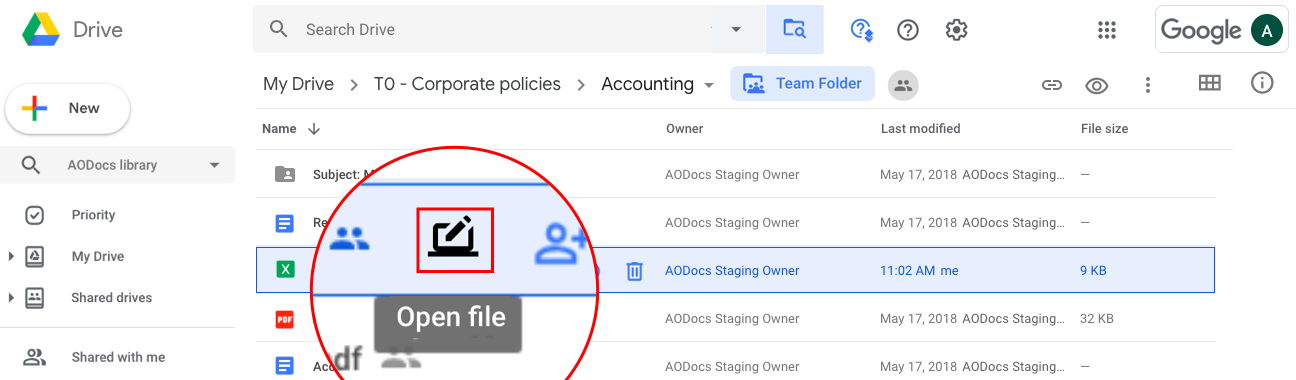Click AODocs Staging Owner in the 9 KB row
1296x380 pixels.
[732, 270]
